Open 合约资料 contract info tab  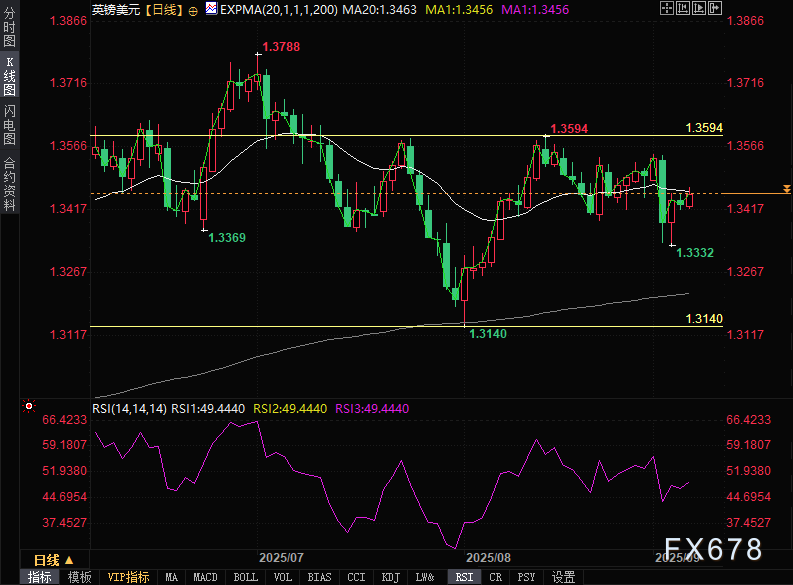[10, 183]
